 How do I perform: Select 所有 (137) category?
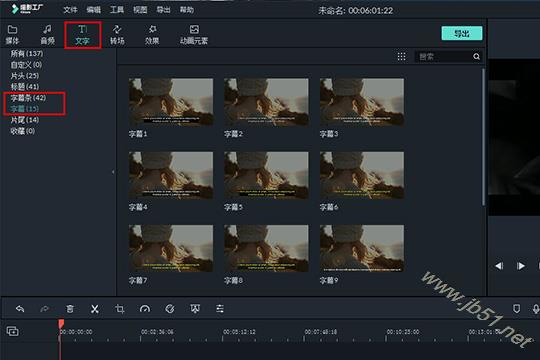(27, 53)
